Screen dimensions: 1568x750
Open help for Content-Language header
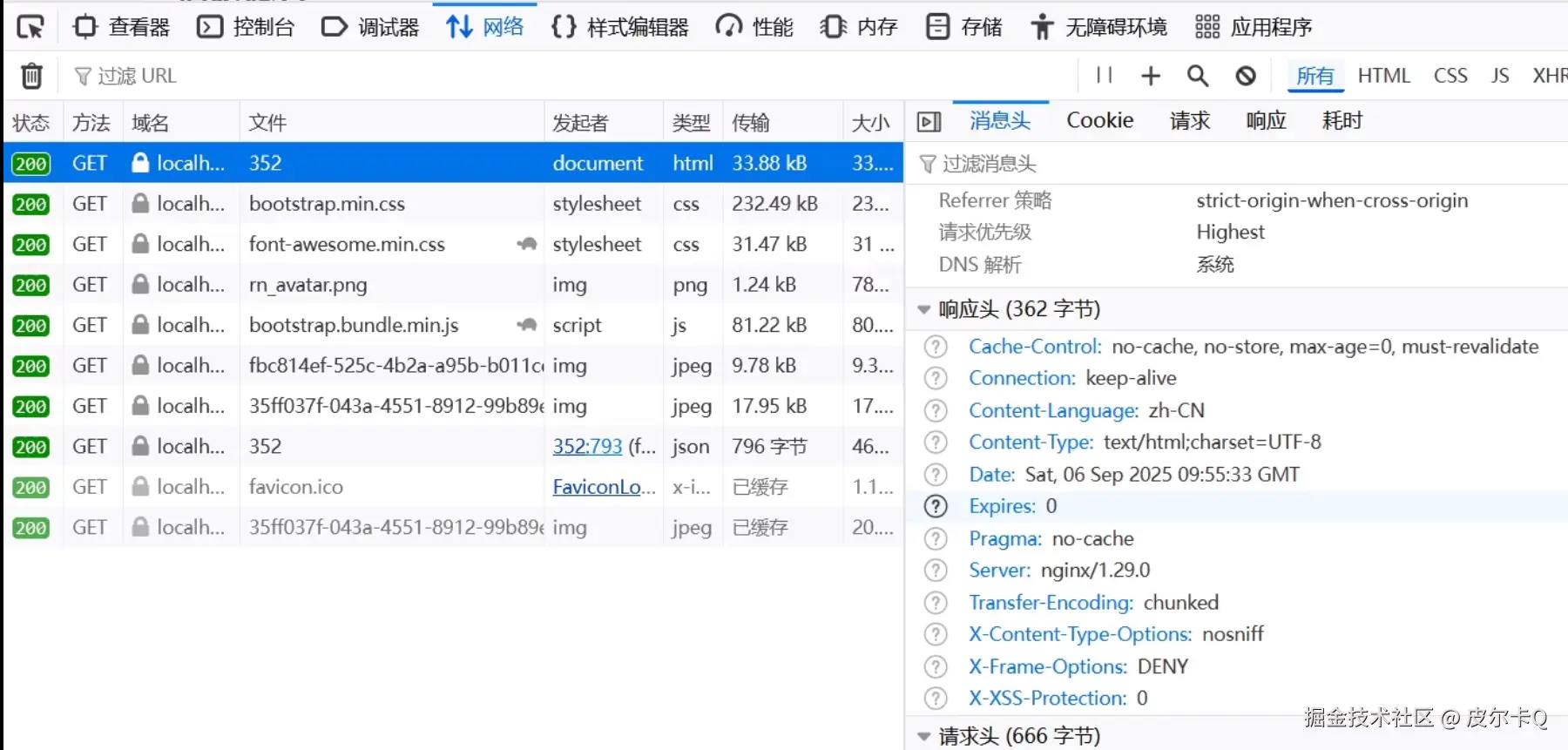point(936,410)
